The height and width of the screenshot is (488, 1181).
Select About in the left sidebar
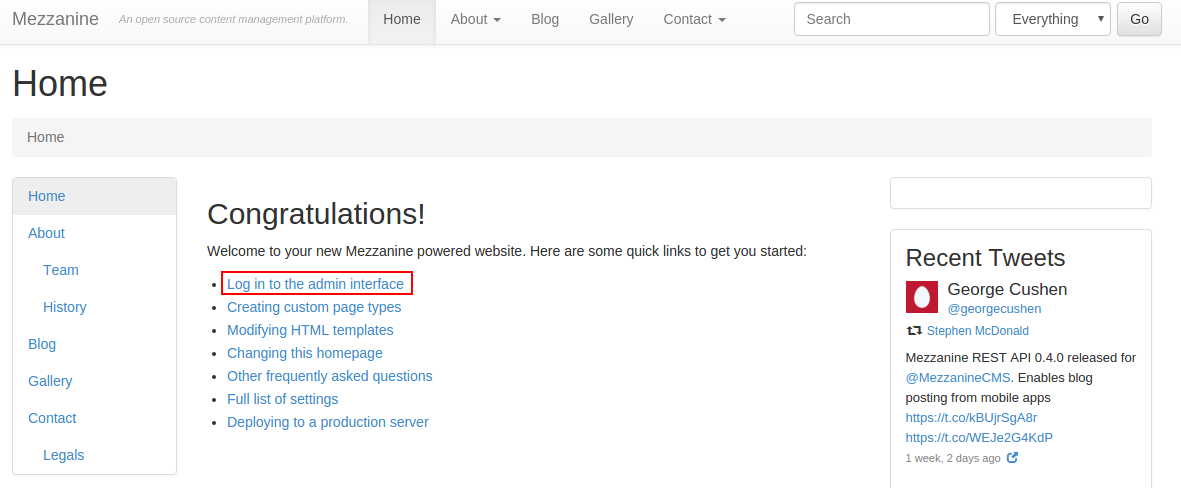pos(94,233)
